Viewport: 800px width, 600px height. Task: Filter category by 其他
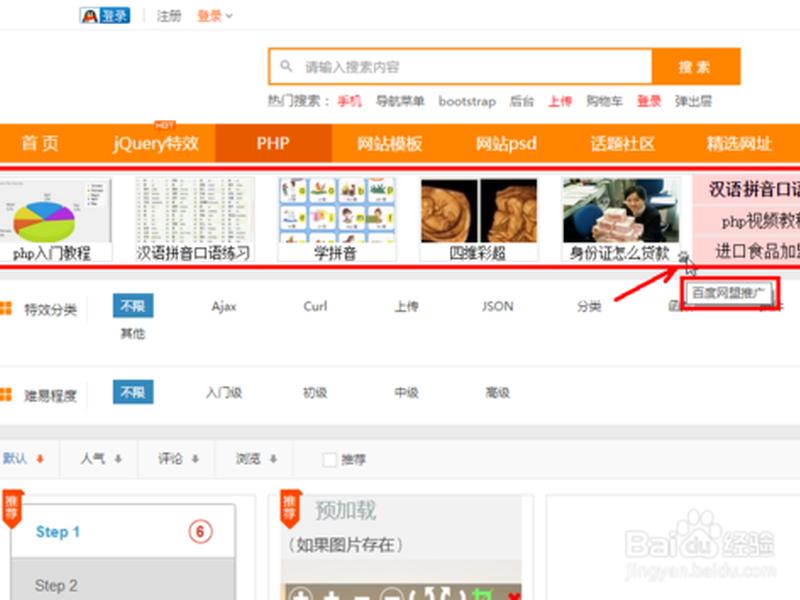point(133,334)
